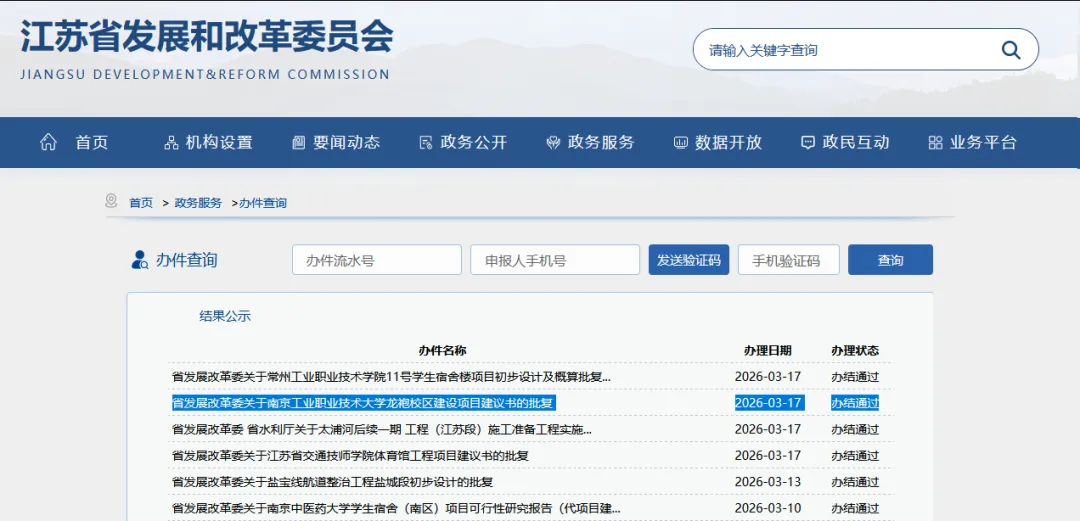
Task: Click the site title 江苏省发展和改革委员会
Action: pyautogui.click(x=207, y=37)
